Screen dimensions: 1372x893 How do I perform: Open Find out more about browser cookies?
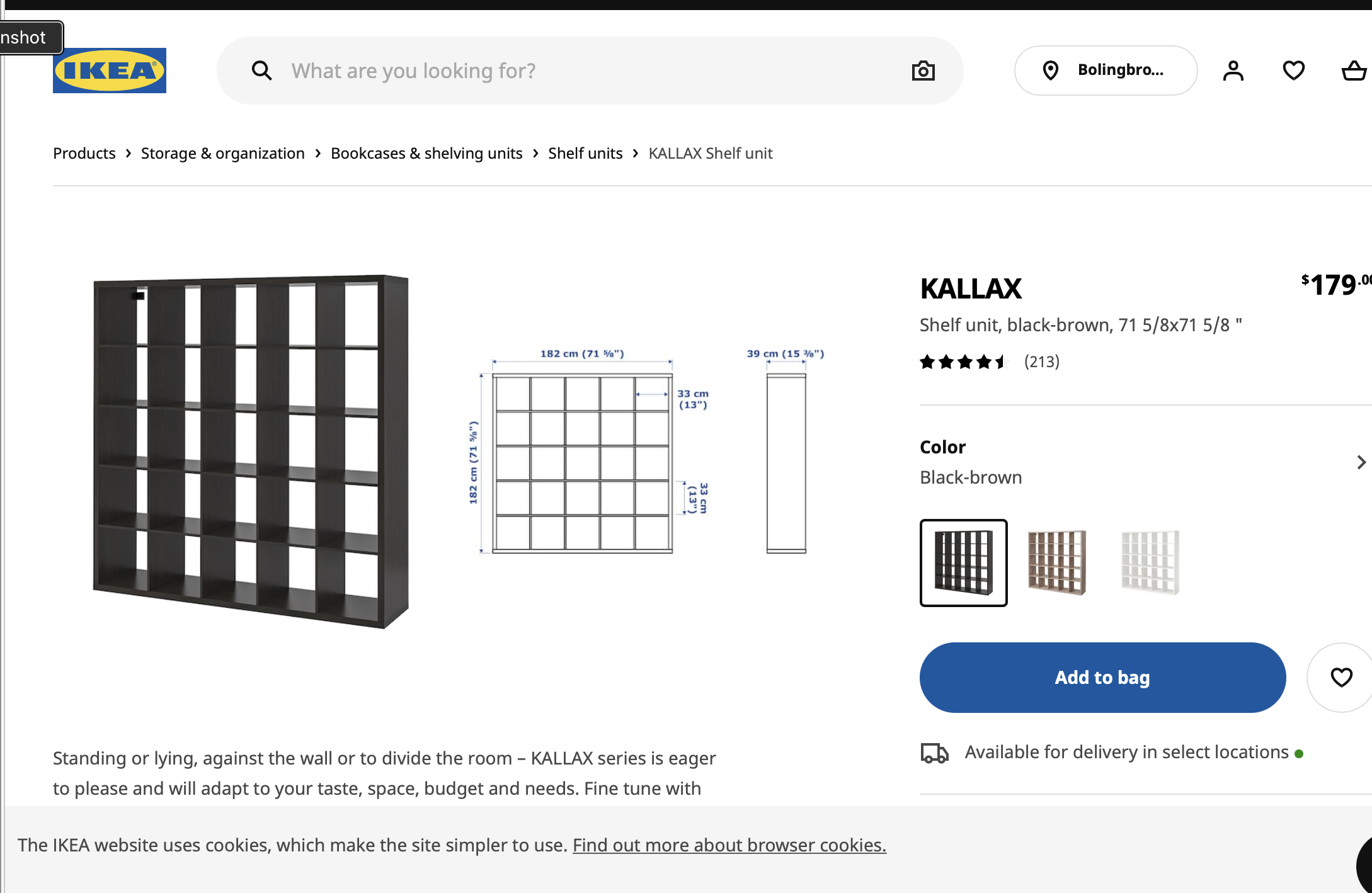point(729,845)
